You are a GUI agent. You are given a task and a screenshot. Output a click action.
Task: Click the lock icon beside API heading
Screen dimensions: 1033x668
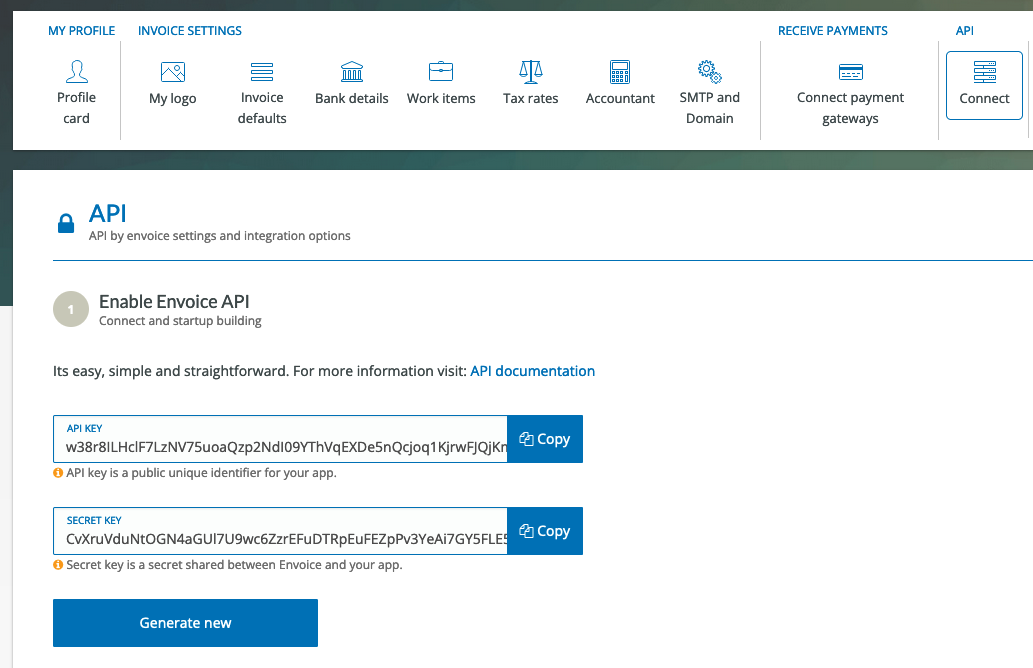(66, 224)
